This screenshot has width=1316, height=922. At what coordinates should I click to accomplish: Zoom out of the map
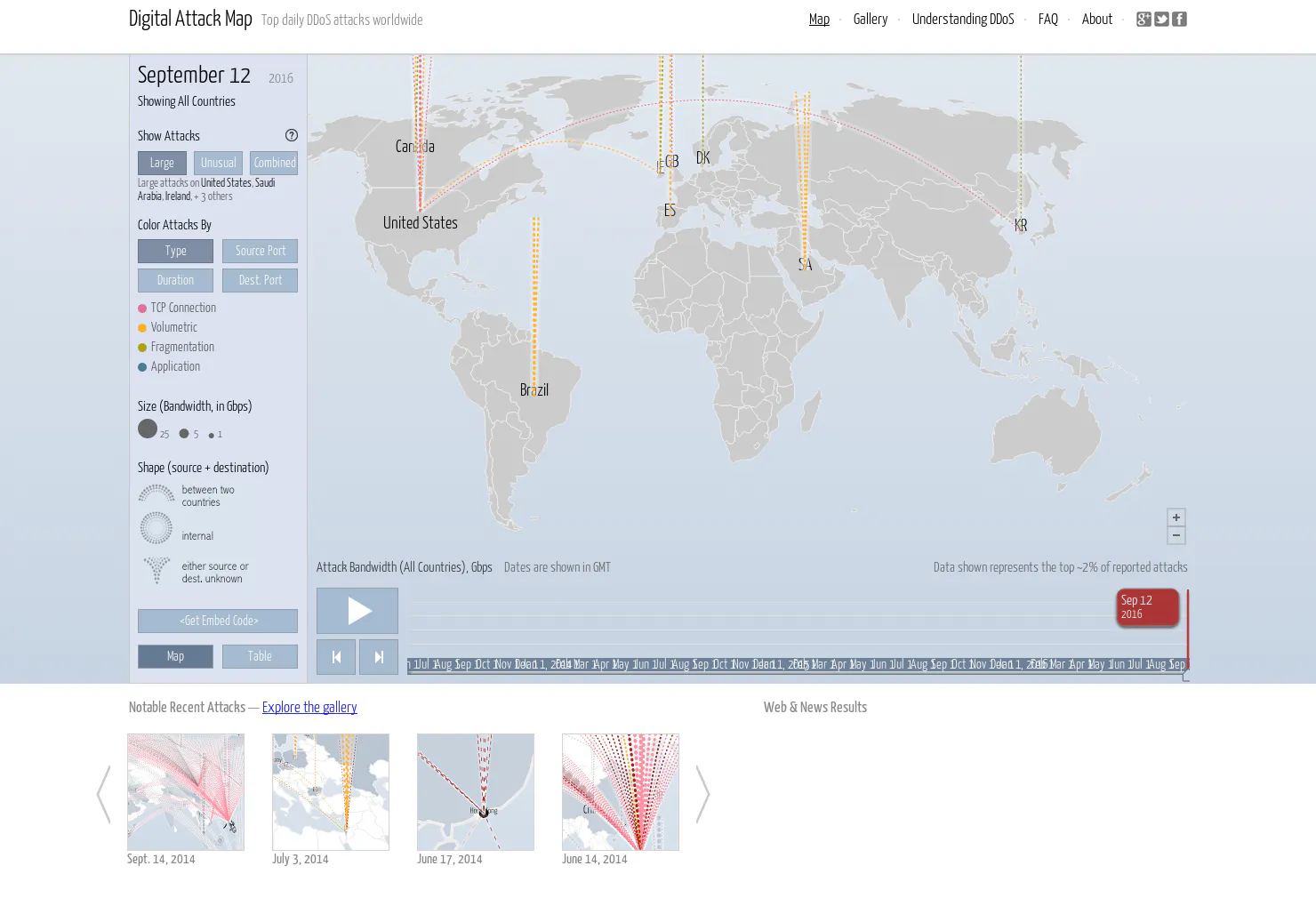click(1176, 535)
